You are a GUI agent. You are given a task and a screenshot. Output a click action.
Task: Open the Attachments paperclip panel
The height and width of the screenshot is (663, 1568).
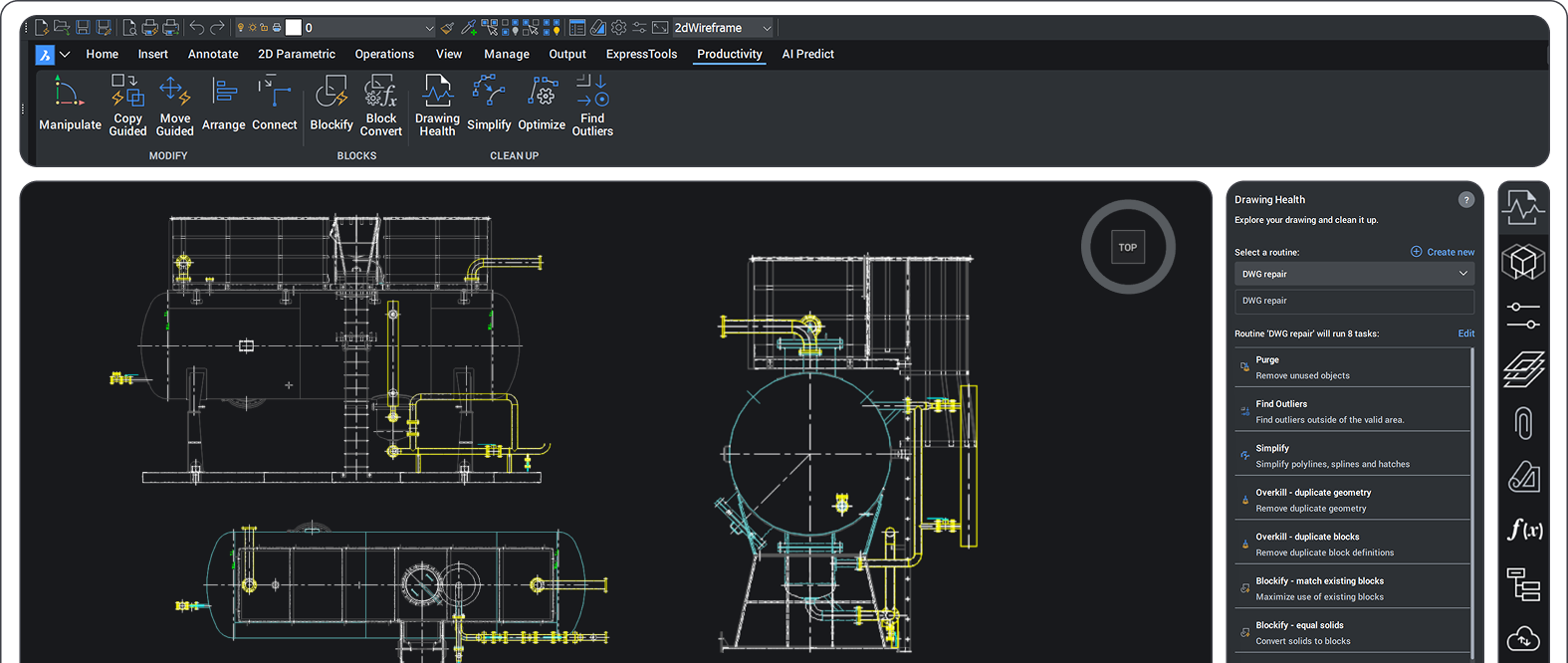(1523, 423)
